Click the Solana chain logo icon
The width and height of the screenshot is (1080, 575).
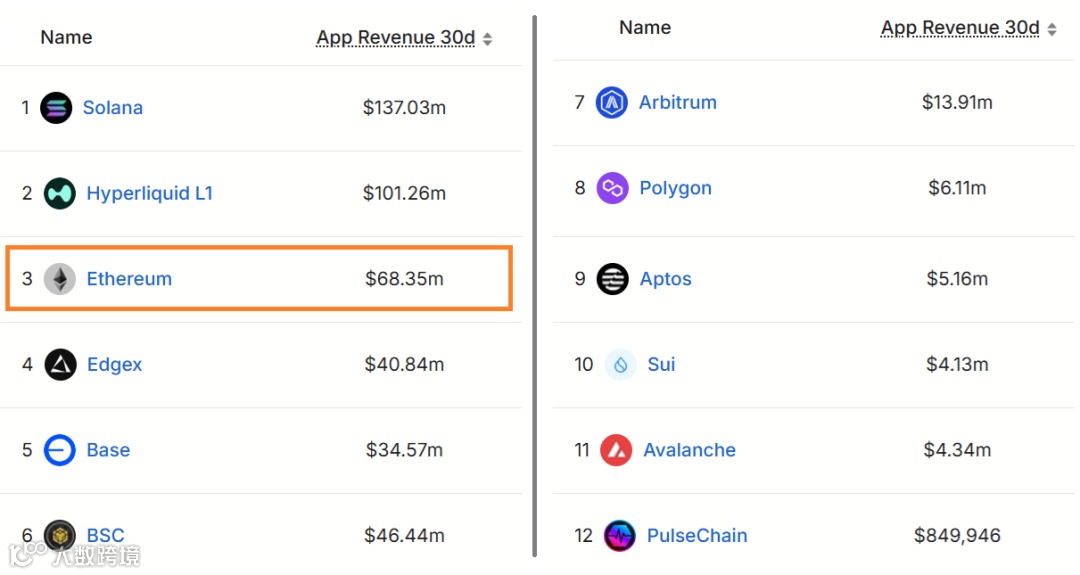[x=56, y=108]
